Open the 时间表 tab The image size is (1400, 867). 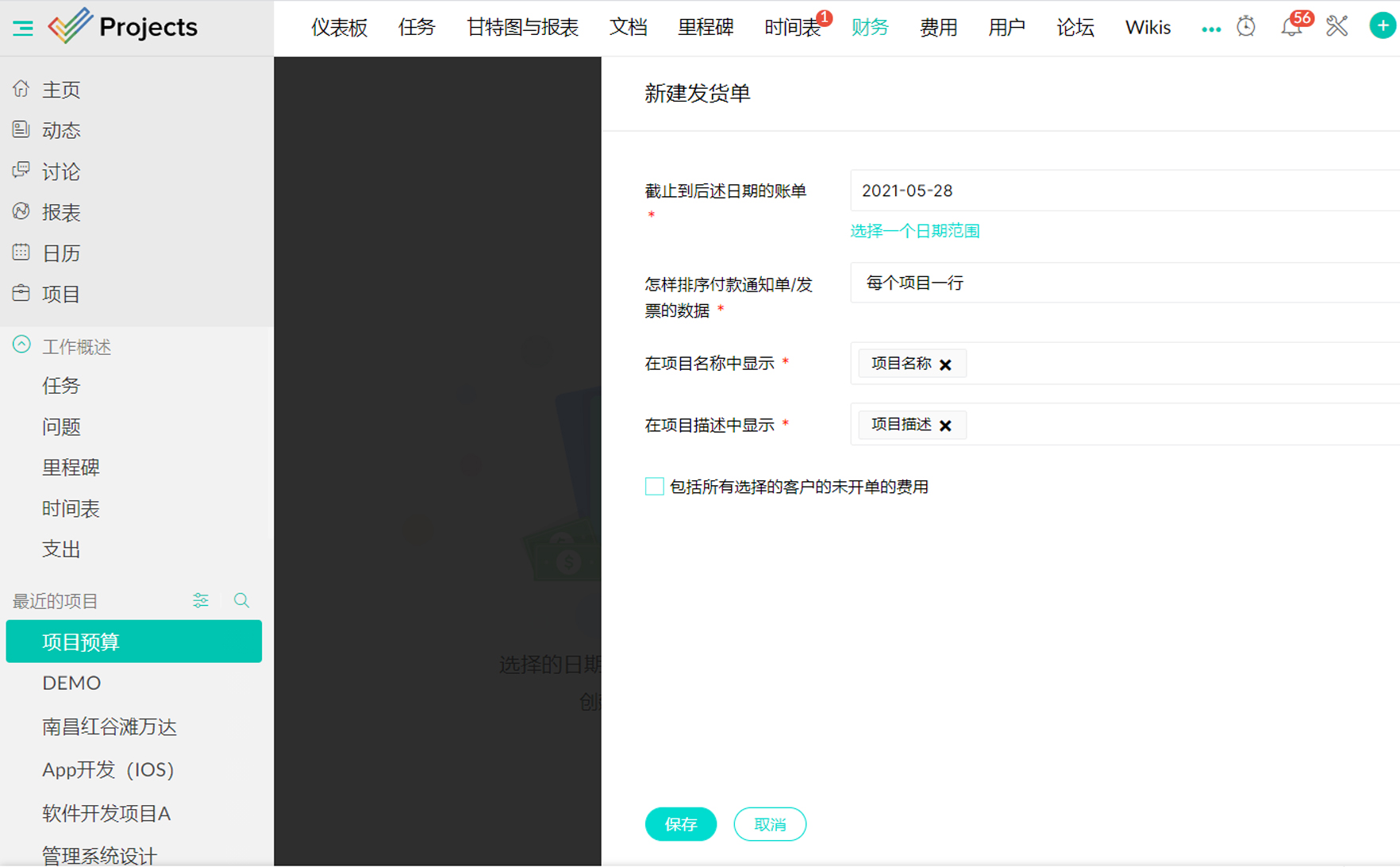[791, 28]
